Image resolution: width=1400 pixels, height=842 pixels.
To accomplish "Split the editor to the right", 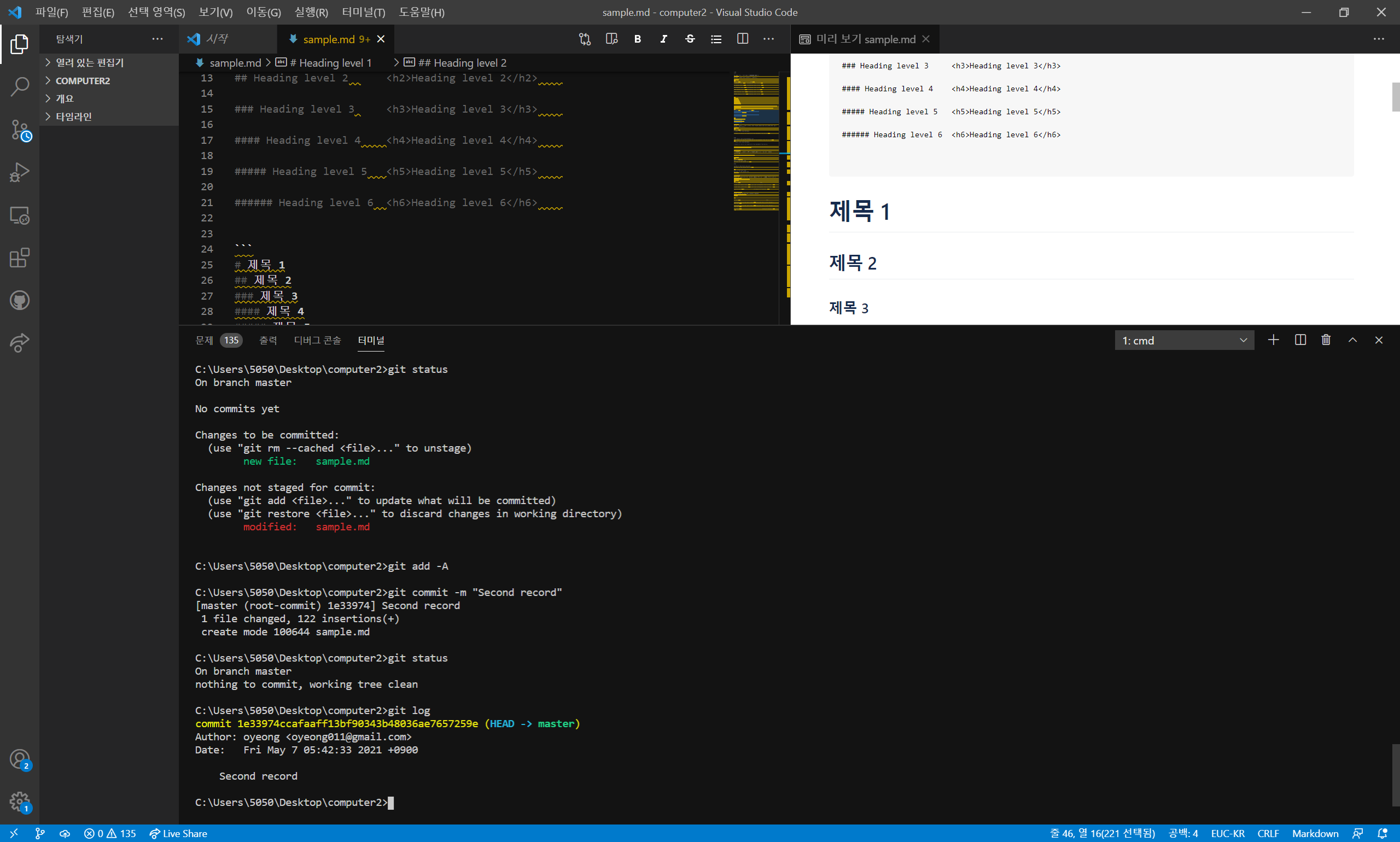I will (x=742, y=39).
